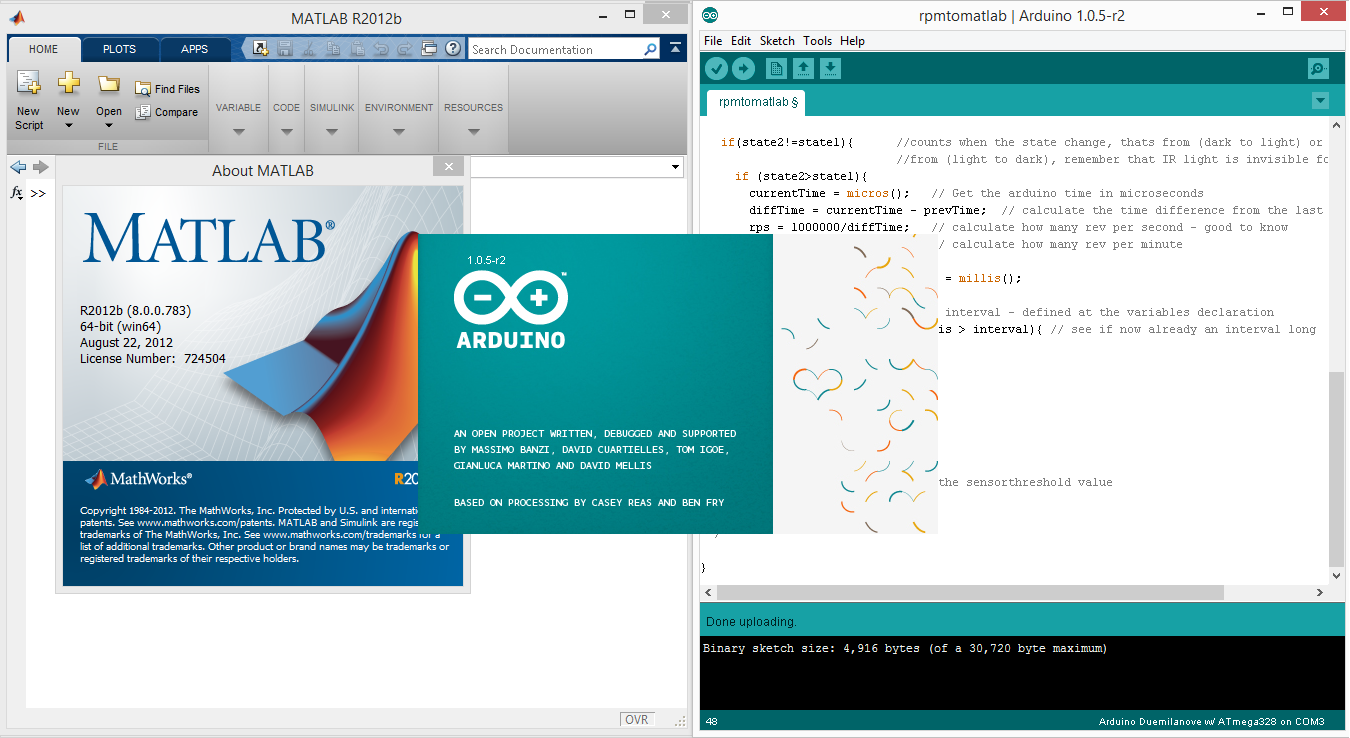Click the MATLAB command prompt >>
The image size is (1350, 738).
pyautogui.click(x=38, y=193)
